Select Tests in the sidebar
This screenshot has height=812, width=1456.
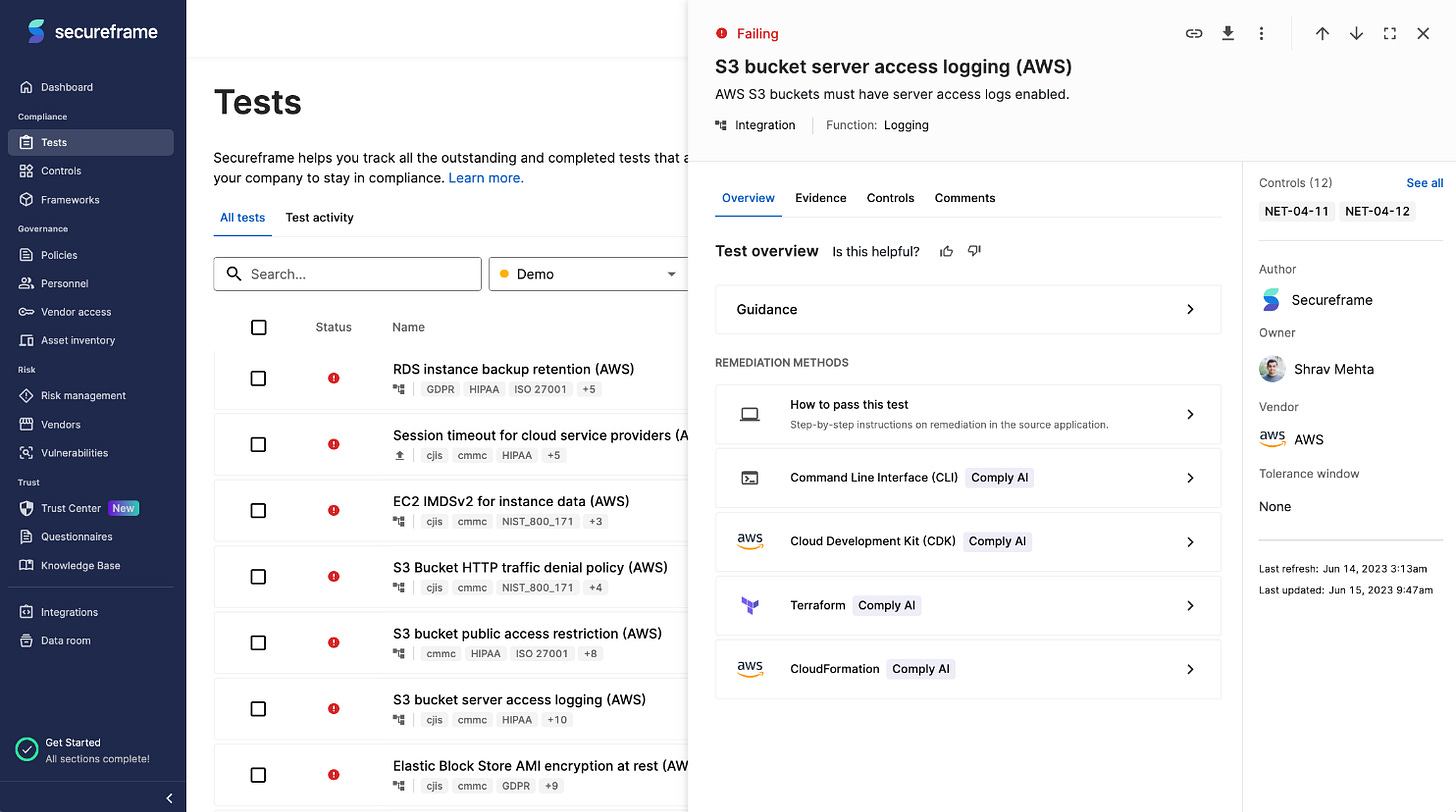pos(91,142)
